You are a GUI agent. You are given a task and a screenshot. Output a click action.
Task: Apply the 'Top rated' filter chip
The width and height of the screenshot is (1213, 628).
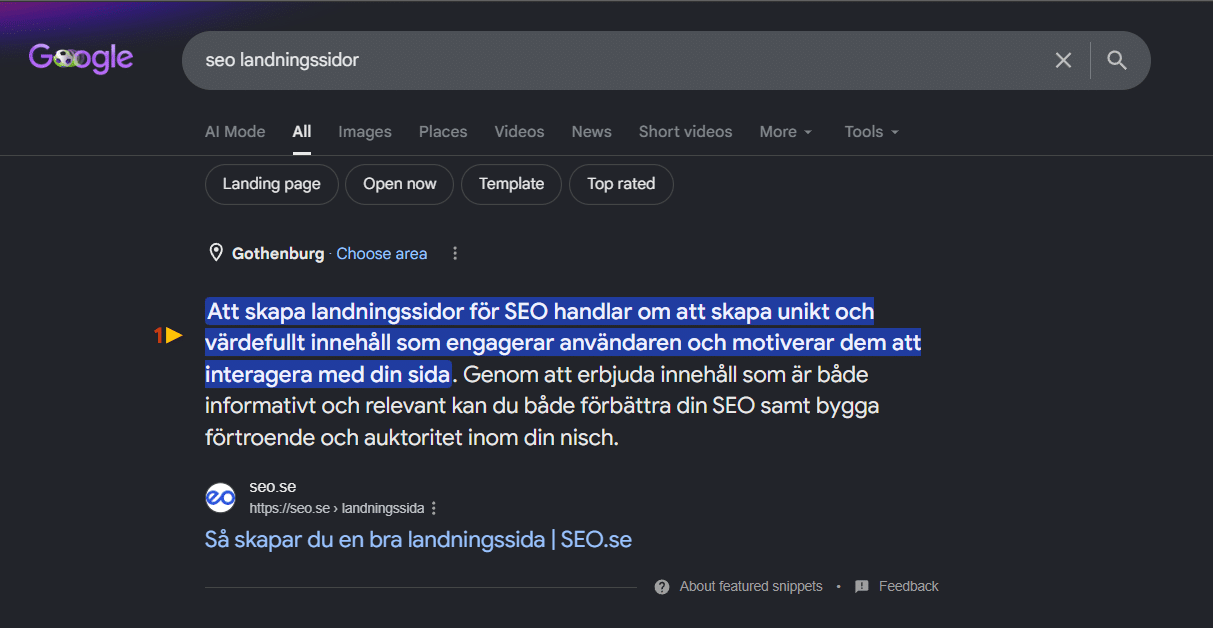tap(621, 184)
